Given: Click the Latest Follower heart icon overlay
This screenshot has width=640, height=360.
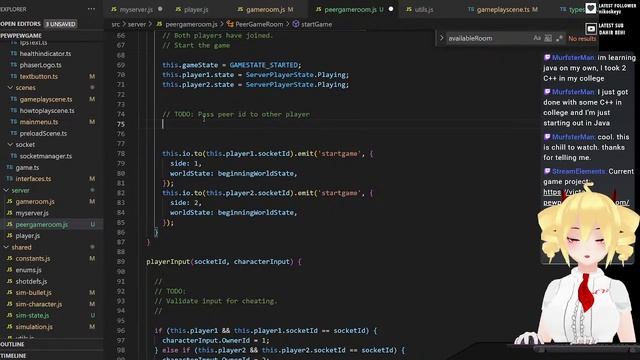Looking at the screenshot, I should pos(591,8).
